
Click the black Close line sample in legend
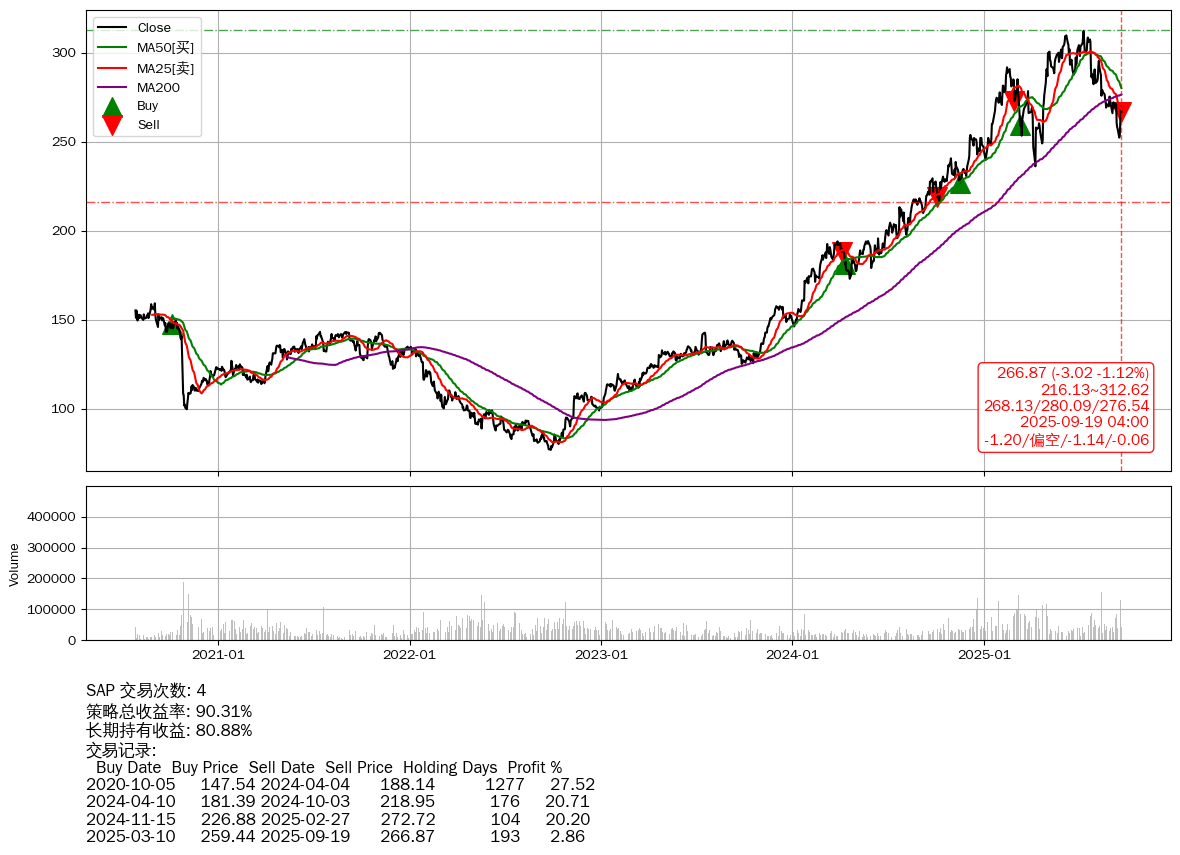(x=113, y=28)
